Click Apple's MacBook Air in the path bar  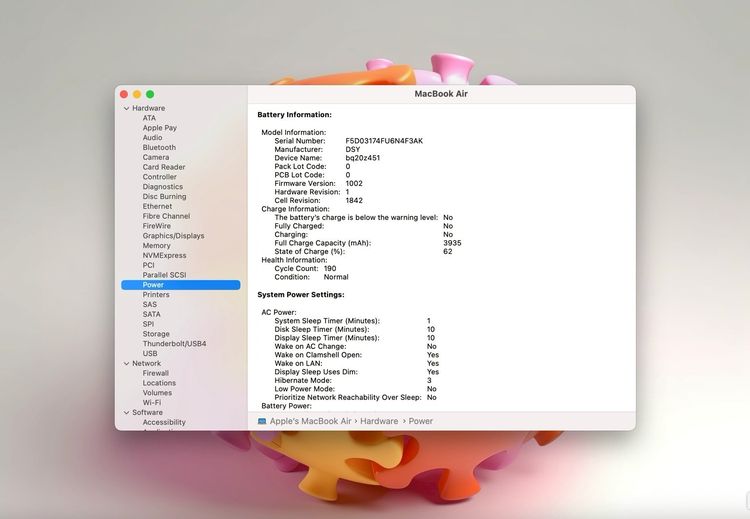pos(309,421)
